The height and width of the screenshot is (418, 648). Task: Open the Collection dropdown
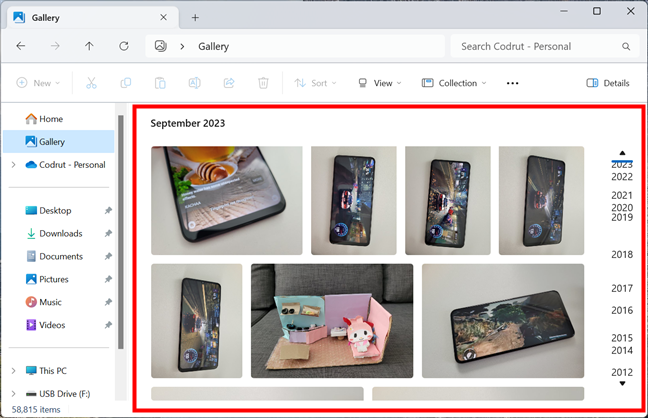[x=454, y=83]
